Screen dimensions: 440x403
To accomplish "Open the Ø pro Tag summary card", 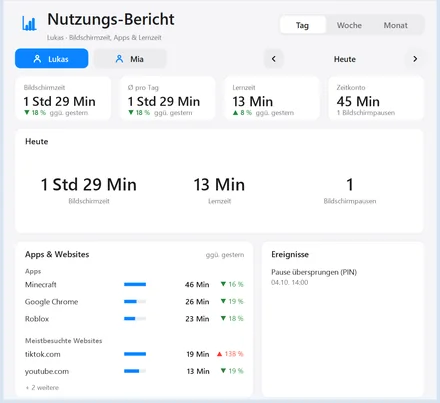I will 168,98.
